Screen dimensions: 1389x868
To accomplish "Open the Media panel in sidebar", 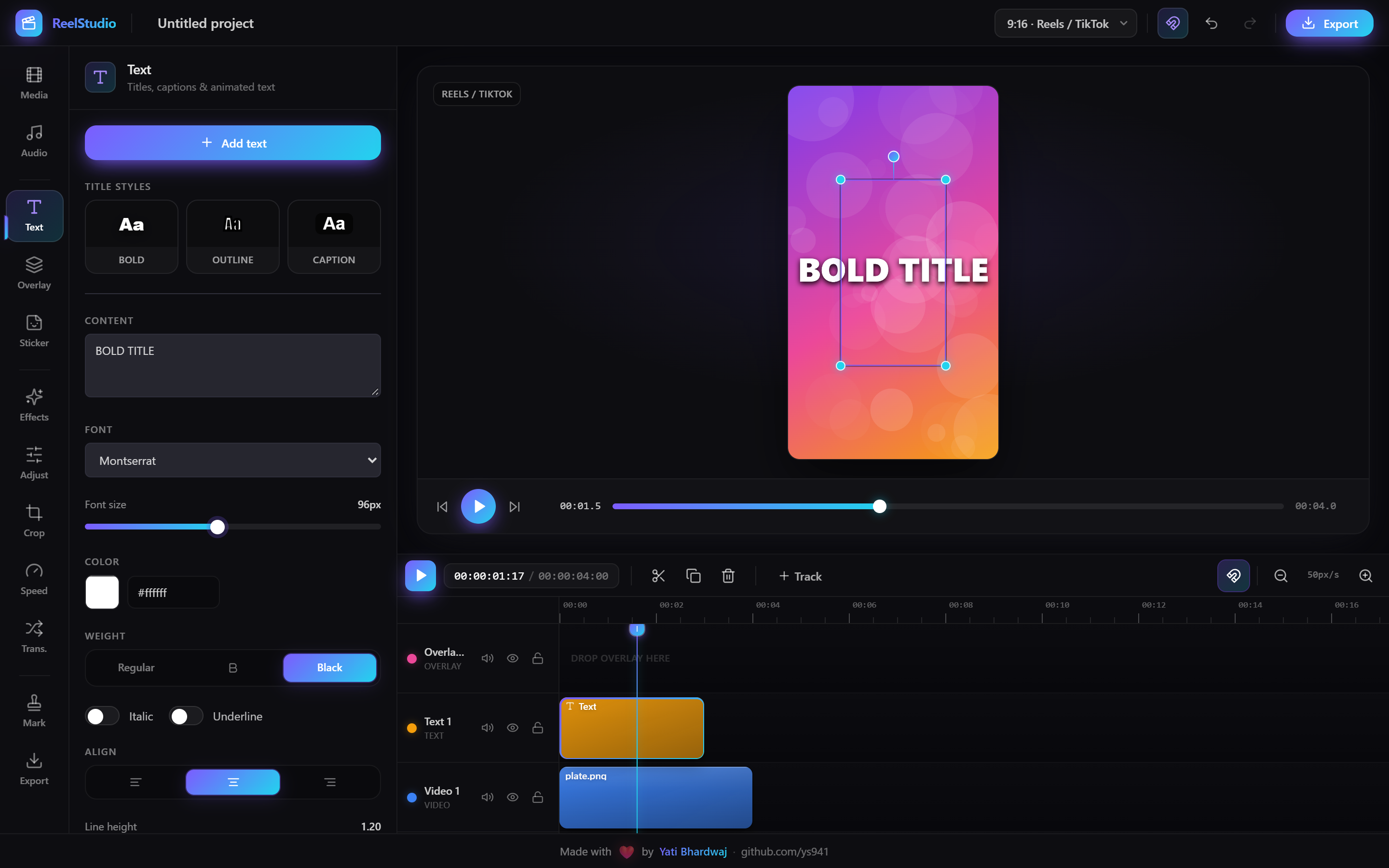I will coord(34,83).
